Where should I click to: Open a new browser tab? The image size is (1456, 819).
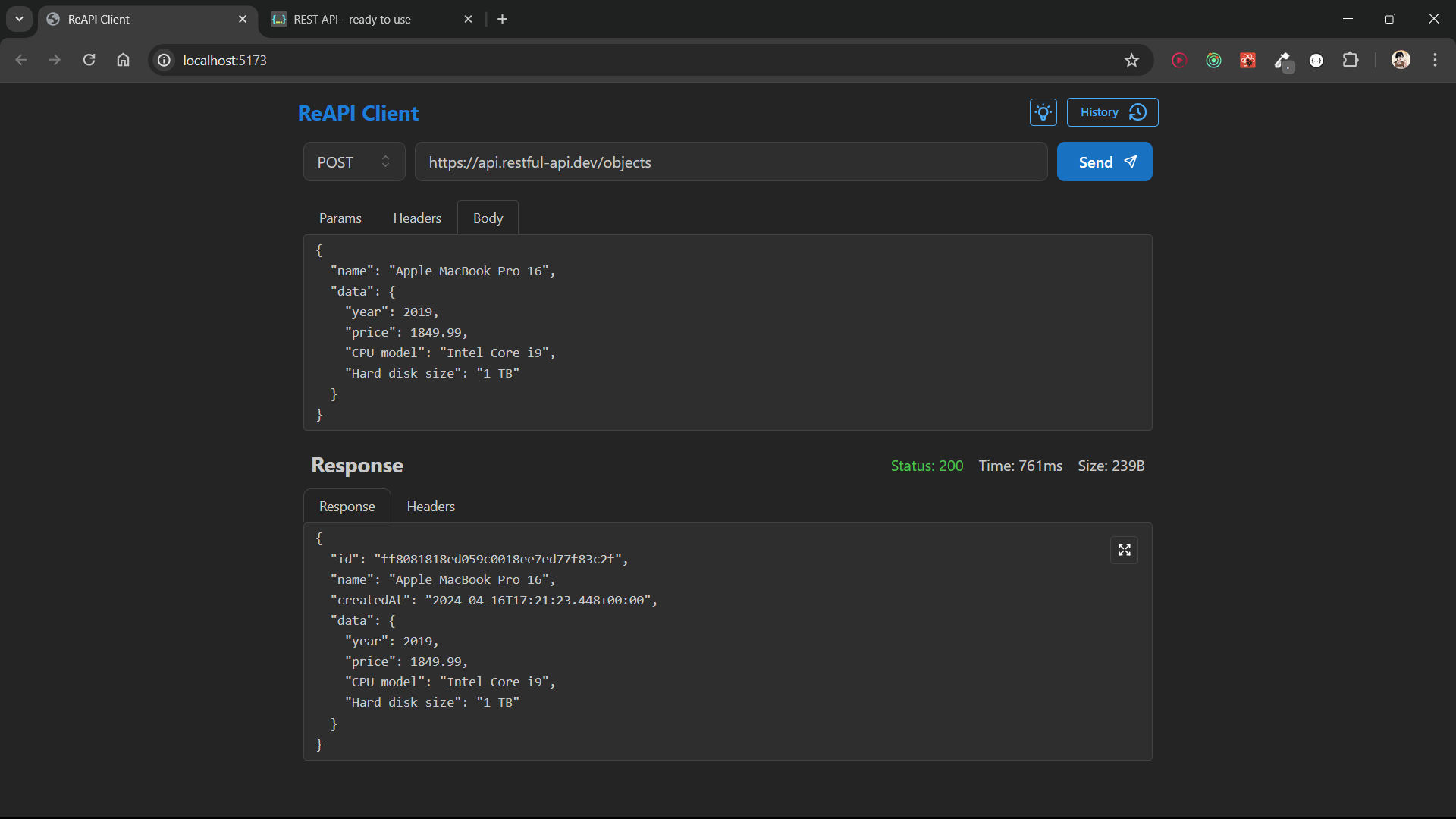coord(502,19)
